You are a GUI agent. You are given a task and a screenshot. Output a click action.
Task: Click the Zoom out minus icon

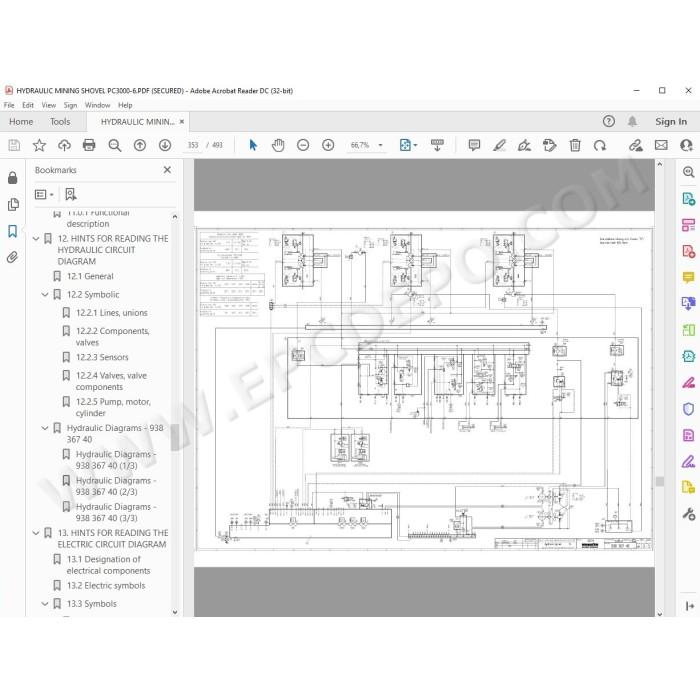[x=303, y=145]
